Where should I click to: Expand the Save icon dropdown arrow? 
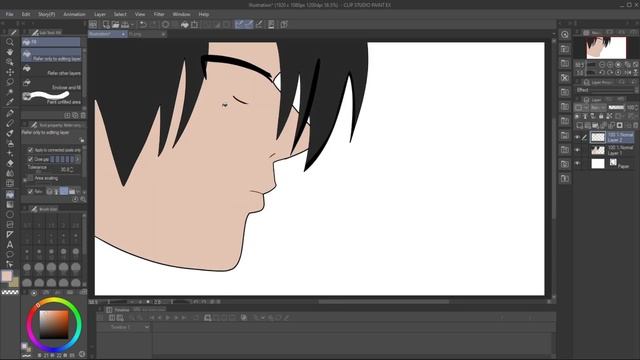click(132, 25)
